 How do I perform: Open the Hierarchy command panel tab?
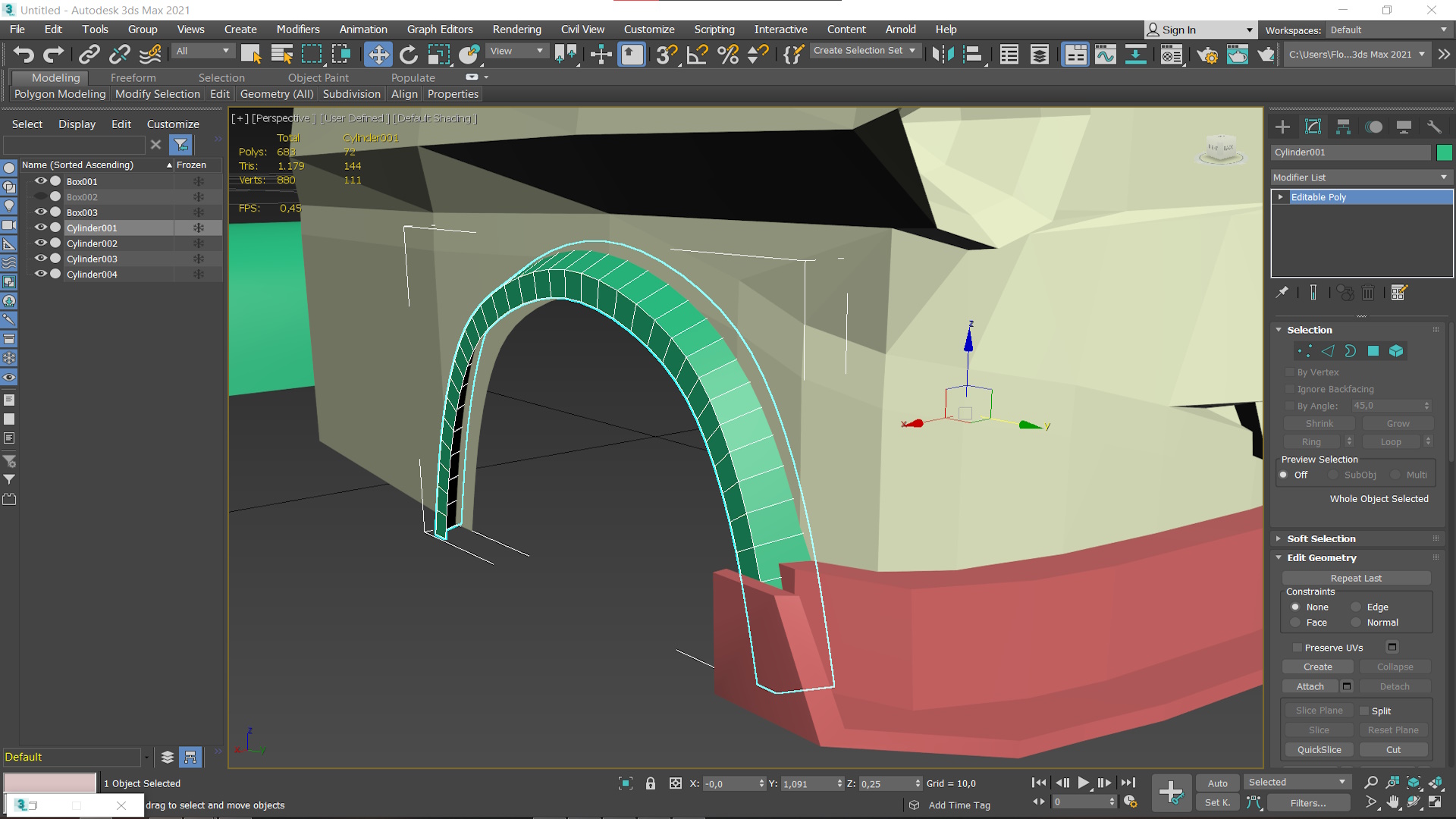point(1343,127)
